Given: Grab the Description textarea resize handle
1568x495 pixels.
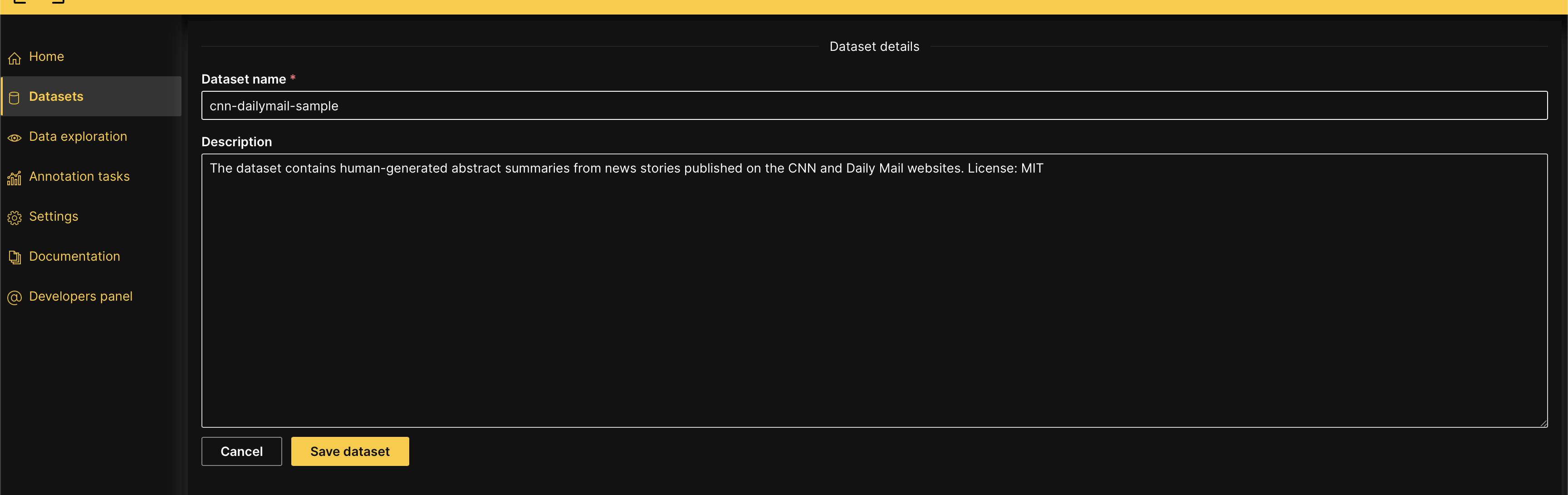Looking at the screenshot, I should pyautogui.click(x=1543, y=423).
